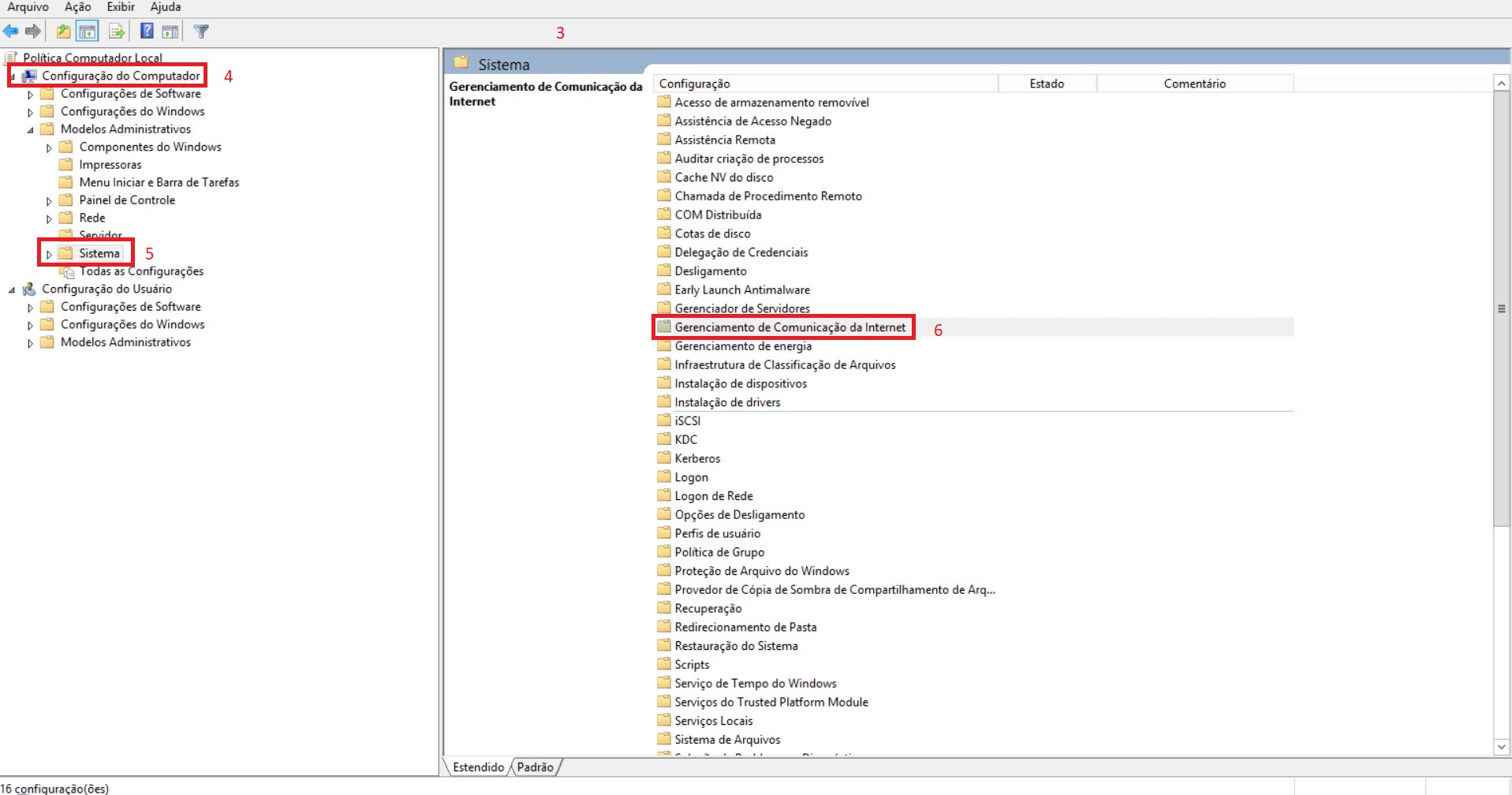Screen dimensions: 1512x795
Task: Select the Kerberos folder in list
Action: click(697, 458)
